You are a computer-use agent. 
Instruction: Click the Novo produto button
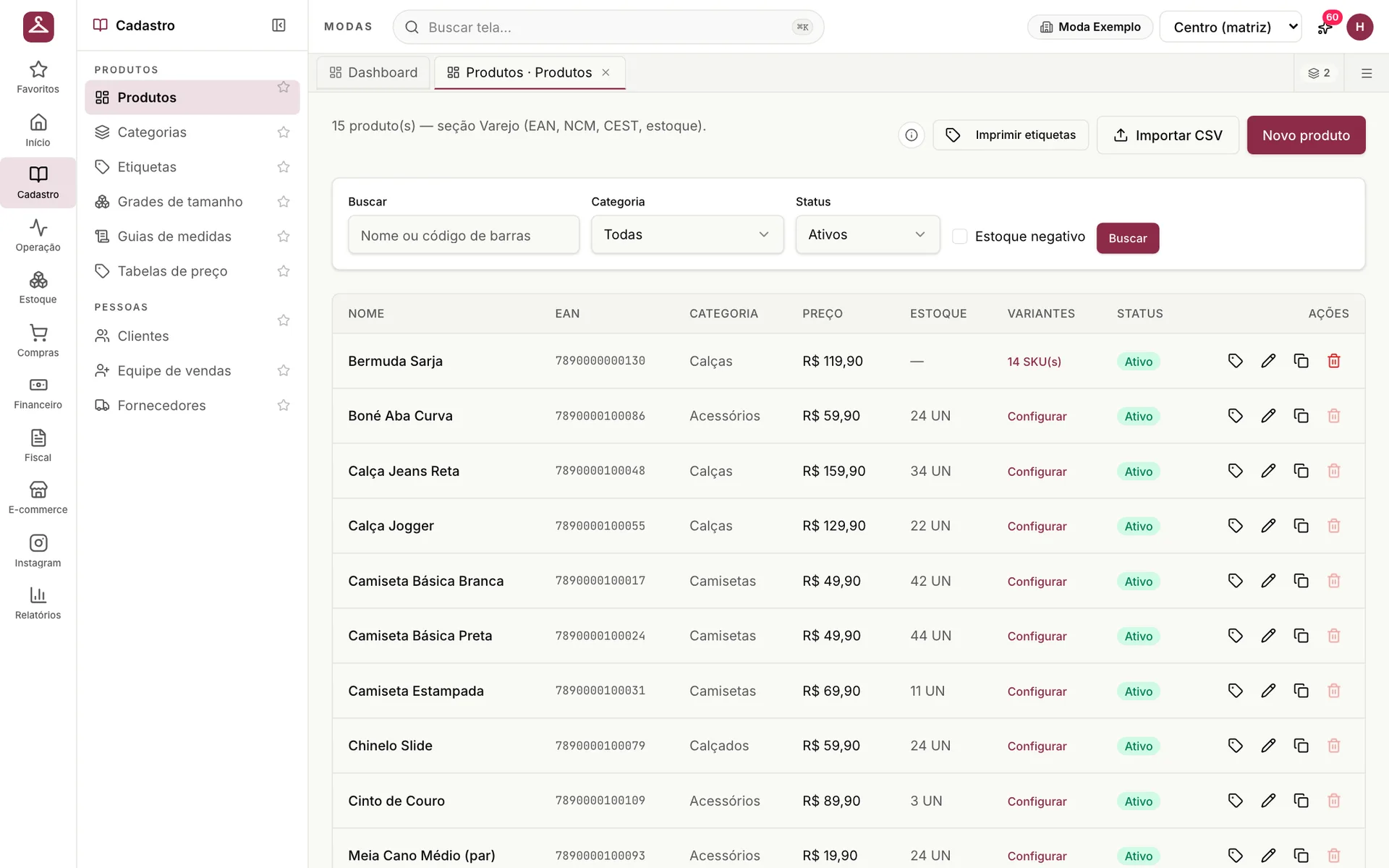(x=1306, y=135)
